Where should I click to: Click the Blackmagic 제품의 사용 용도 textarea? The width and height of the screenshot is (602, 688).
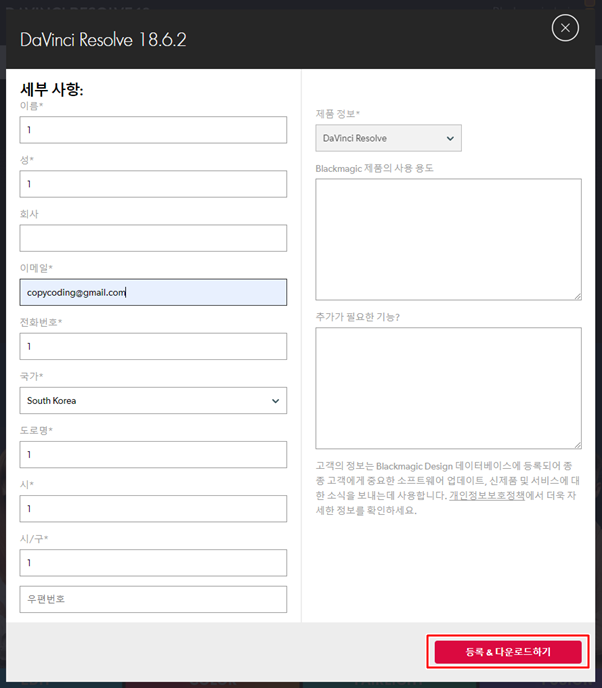(448, 240)
